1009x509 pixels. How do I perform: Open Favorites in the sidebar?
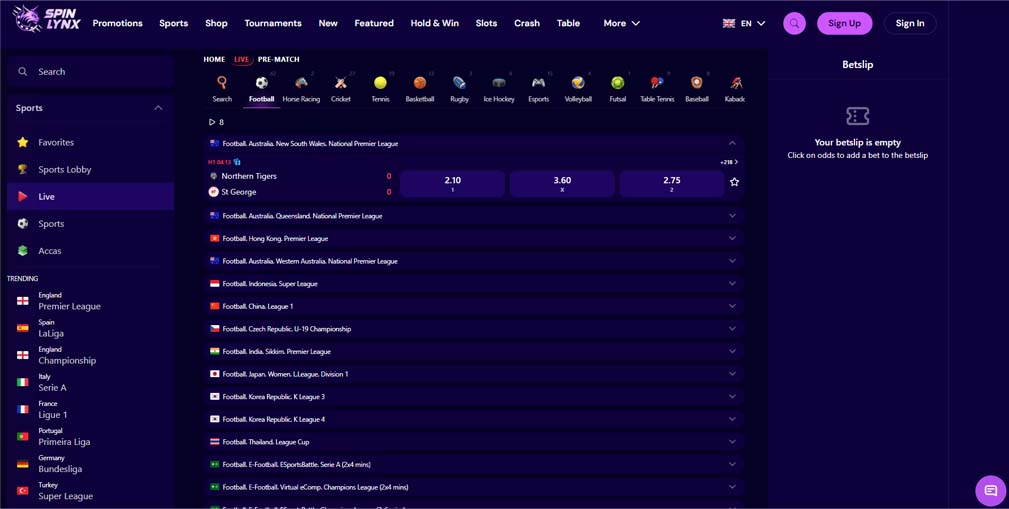pyautogui.click(x=90, y=142)
